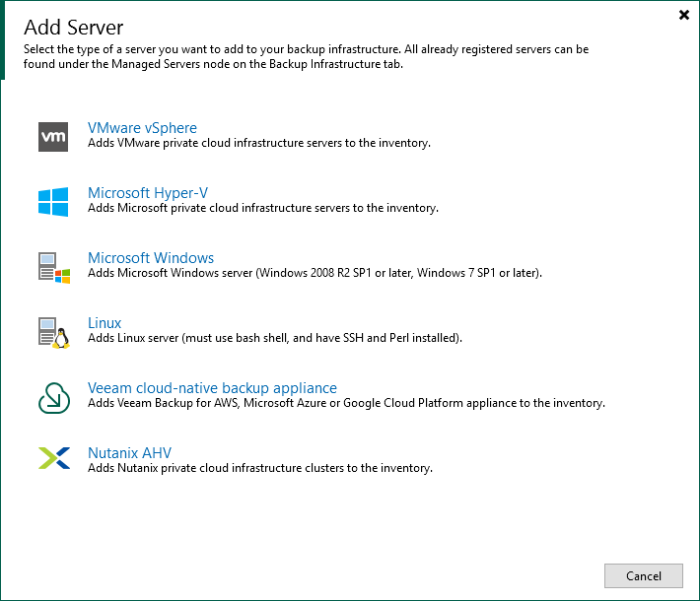
Task: Click 'Adds VMware private cloud infrastructure' description
Action: [259, 143]
